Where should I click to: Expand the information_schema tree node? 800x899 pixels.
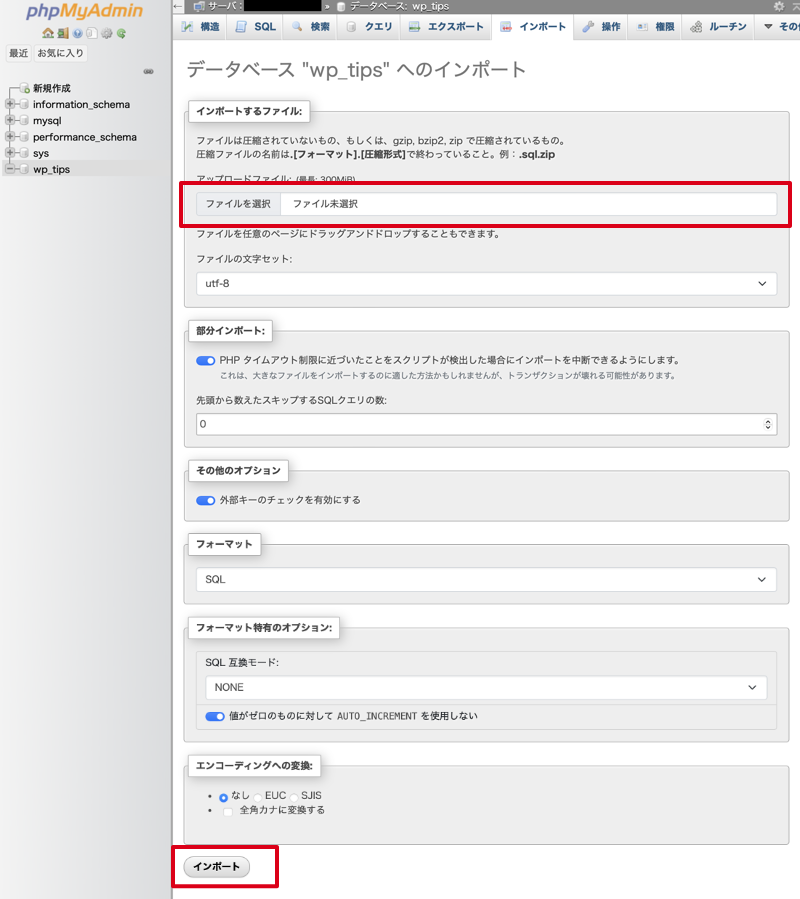[x=10, y=104]
